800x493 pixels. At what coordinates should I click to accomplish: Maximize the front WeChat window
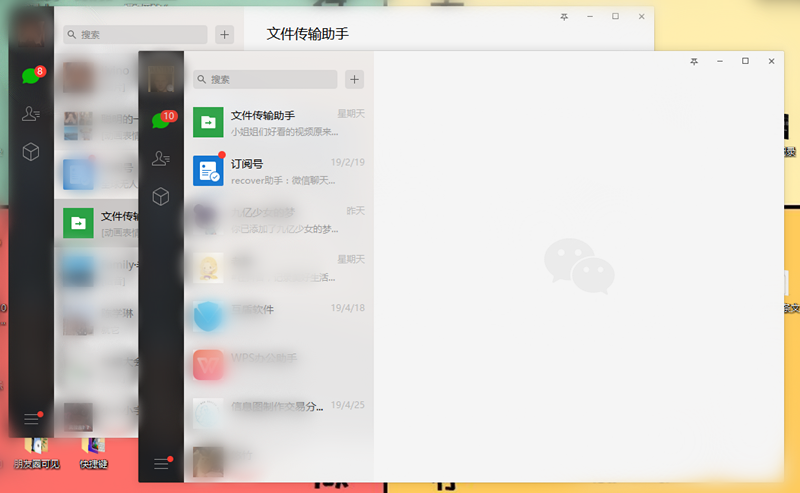[x=745, y=61]
